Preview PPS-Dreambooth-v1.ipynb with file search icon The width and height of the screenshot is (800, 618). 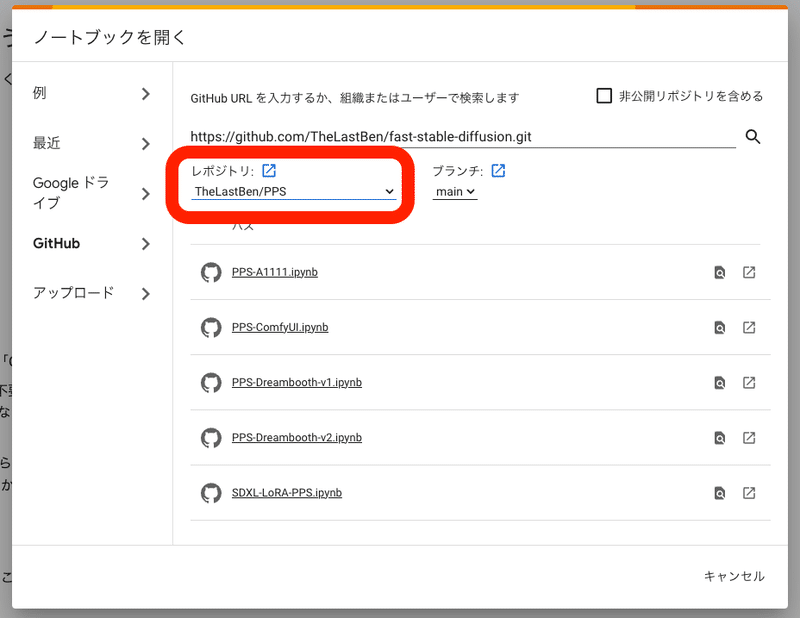pyautogui.click(x=719, y=383)
